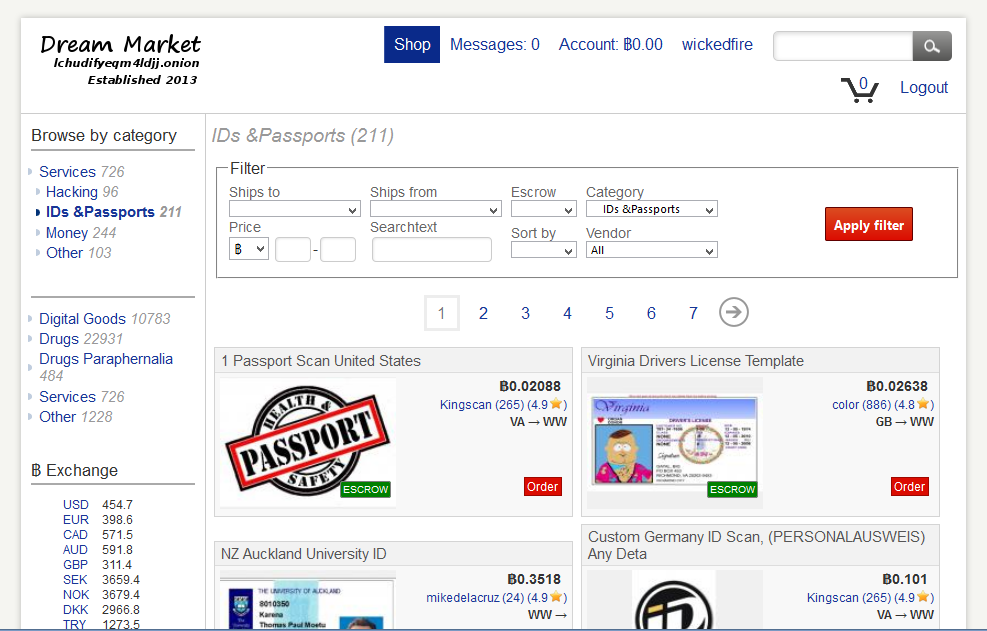The width and height of the screenshot is (987, 631).
Task: Go to the next page arrow icon
Action: click(733, 312)
